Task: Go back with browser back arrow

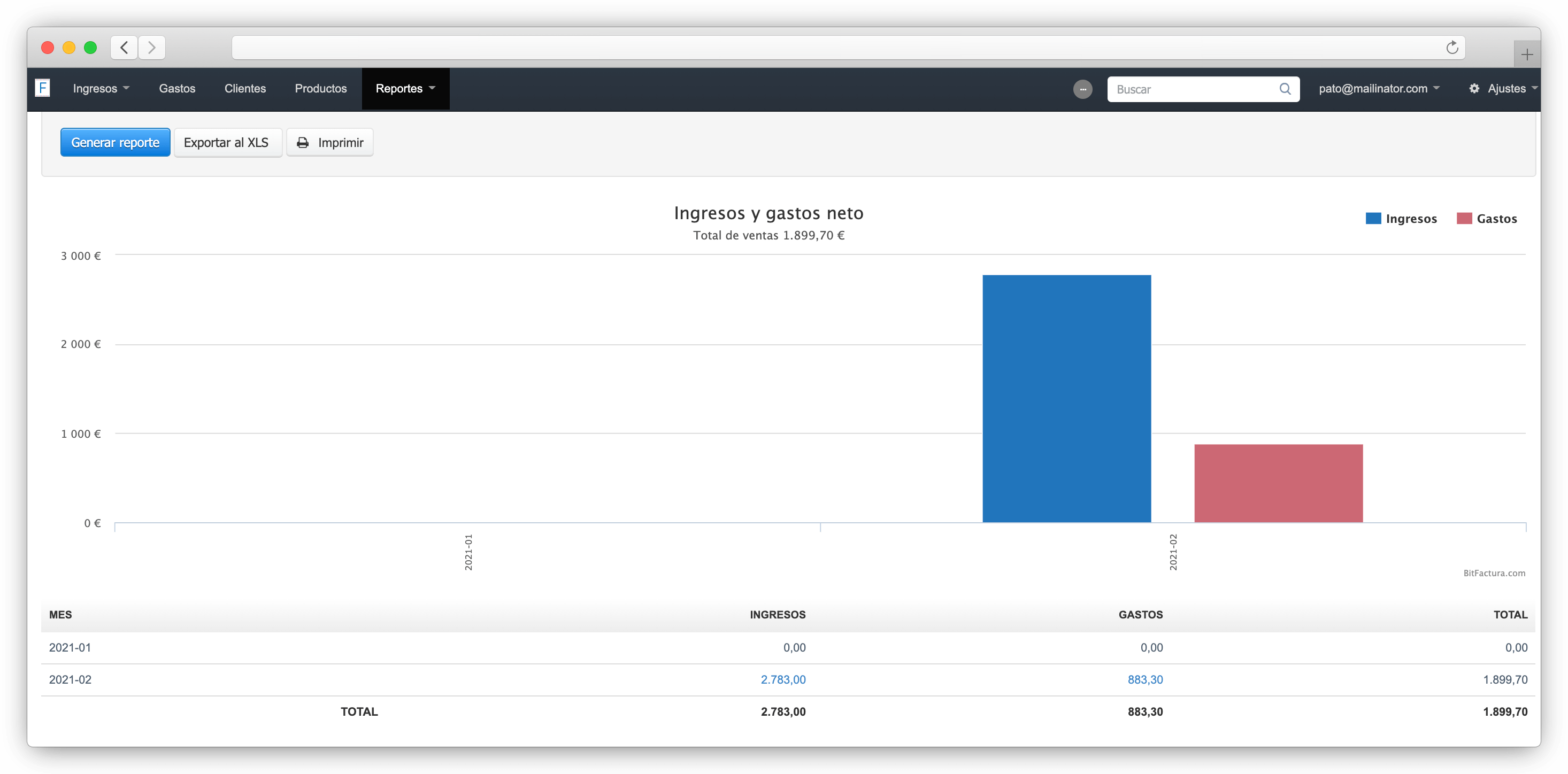Action: 124,48
